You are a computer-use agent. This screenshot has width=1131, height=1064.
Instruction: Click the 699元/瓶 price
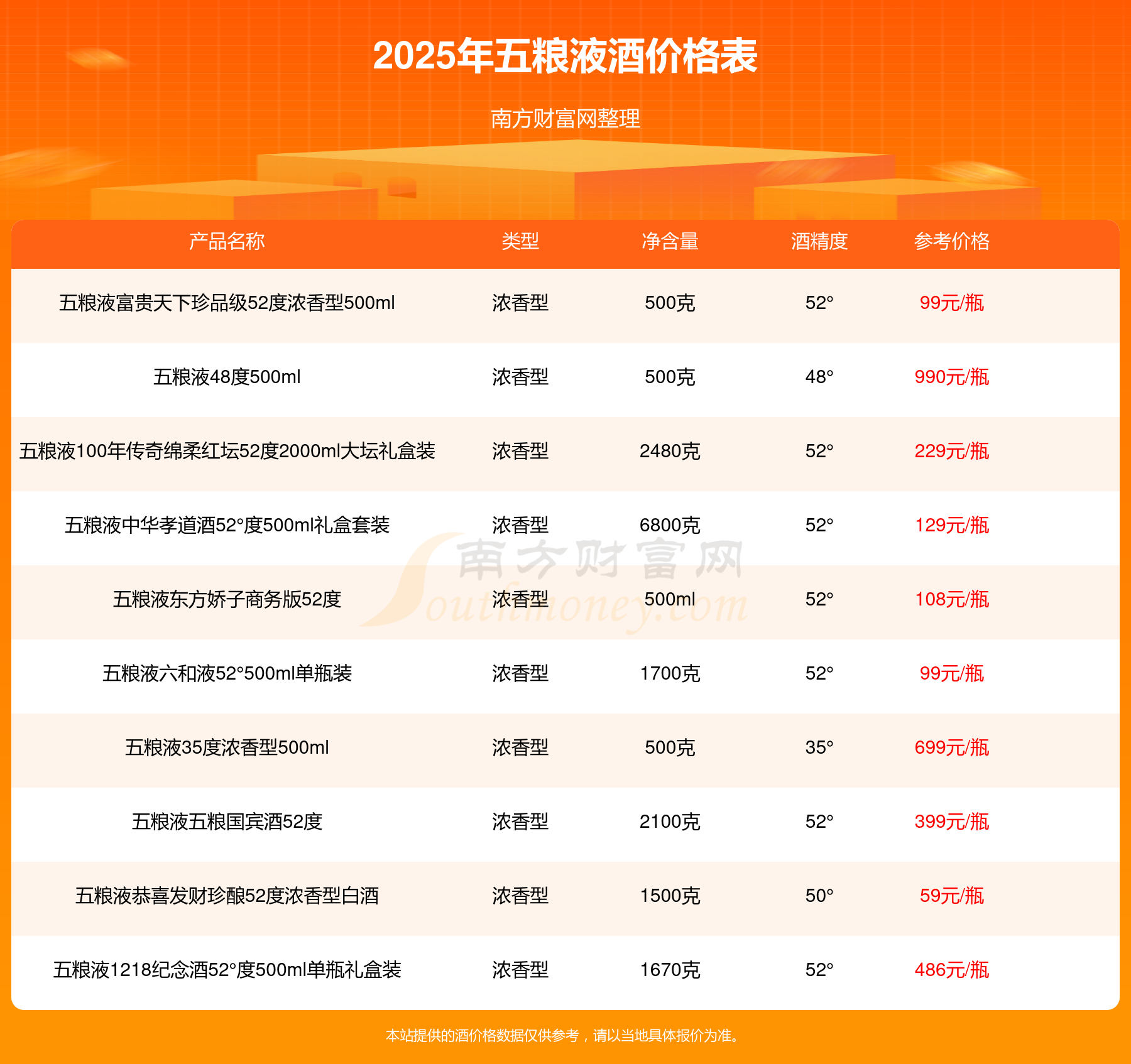(952, 748)
